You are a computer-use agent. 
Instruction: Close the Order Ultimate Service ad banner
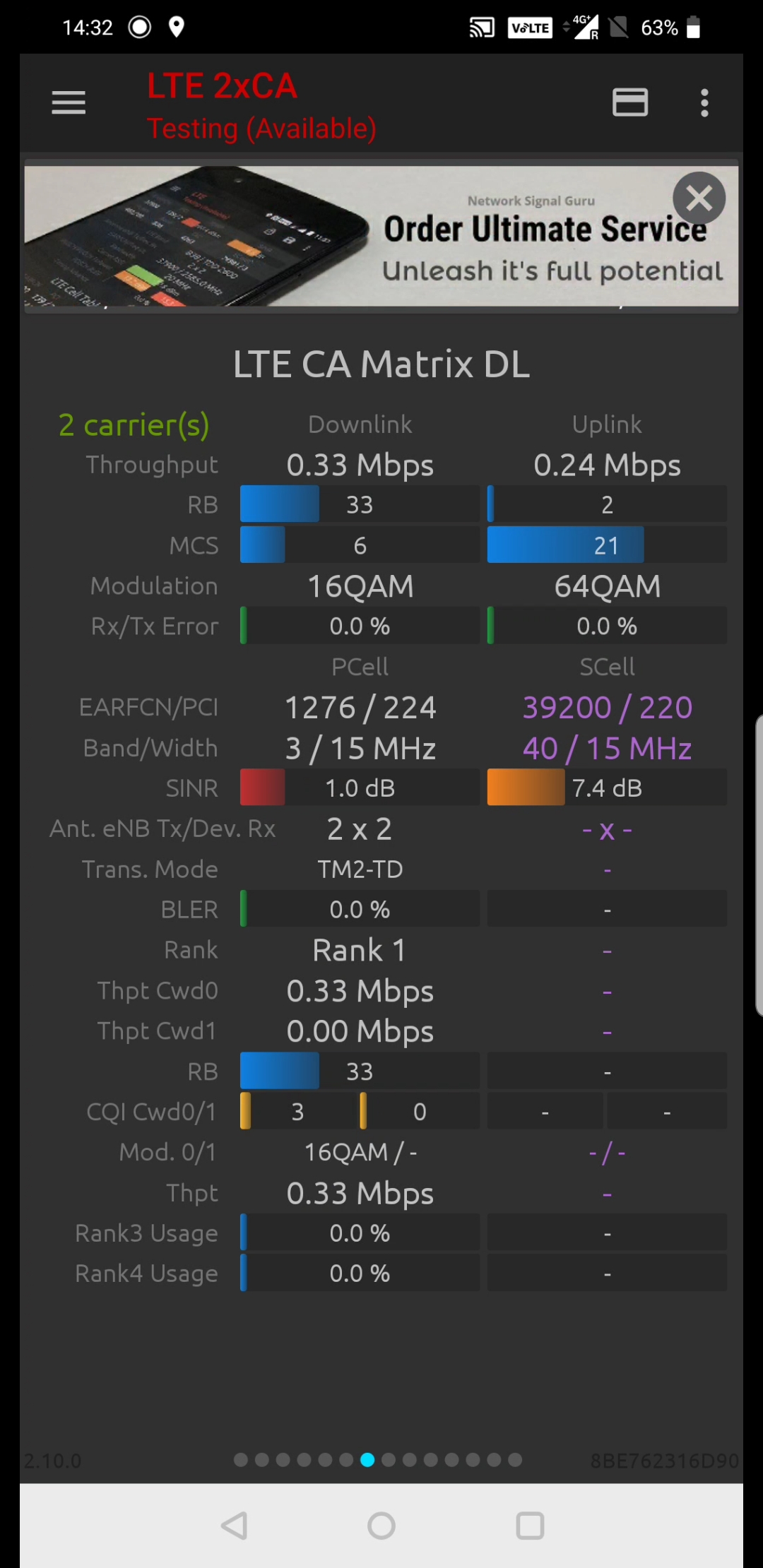[698, 198]
